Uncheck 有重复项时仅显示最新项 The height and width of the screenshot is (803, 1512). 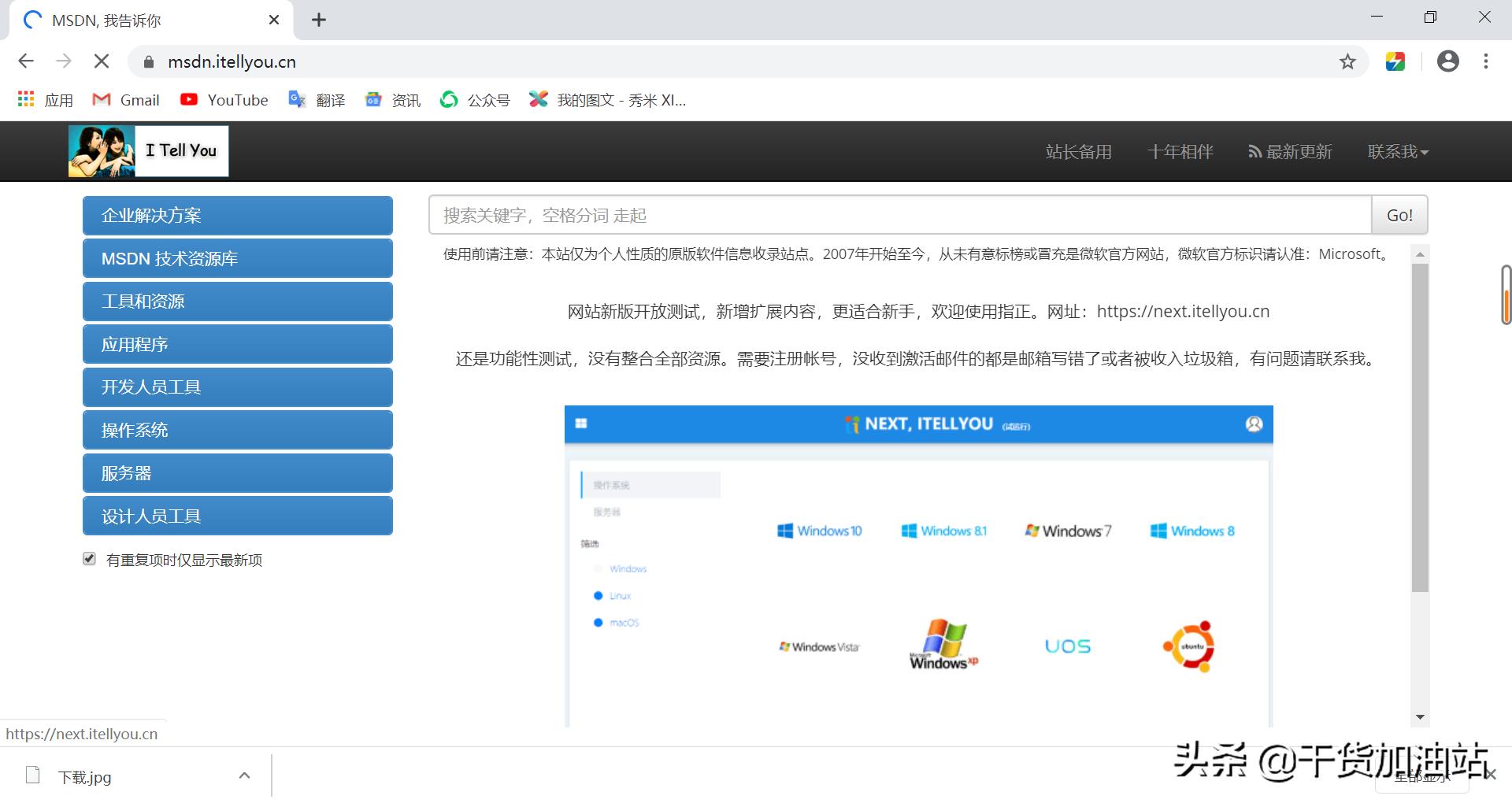89,559
